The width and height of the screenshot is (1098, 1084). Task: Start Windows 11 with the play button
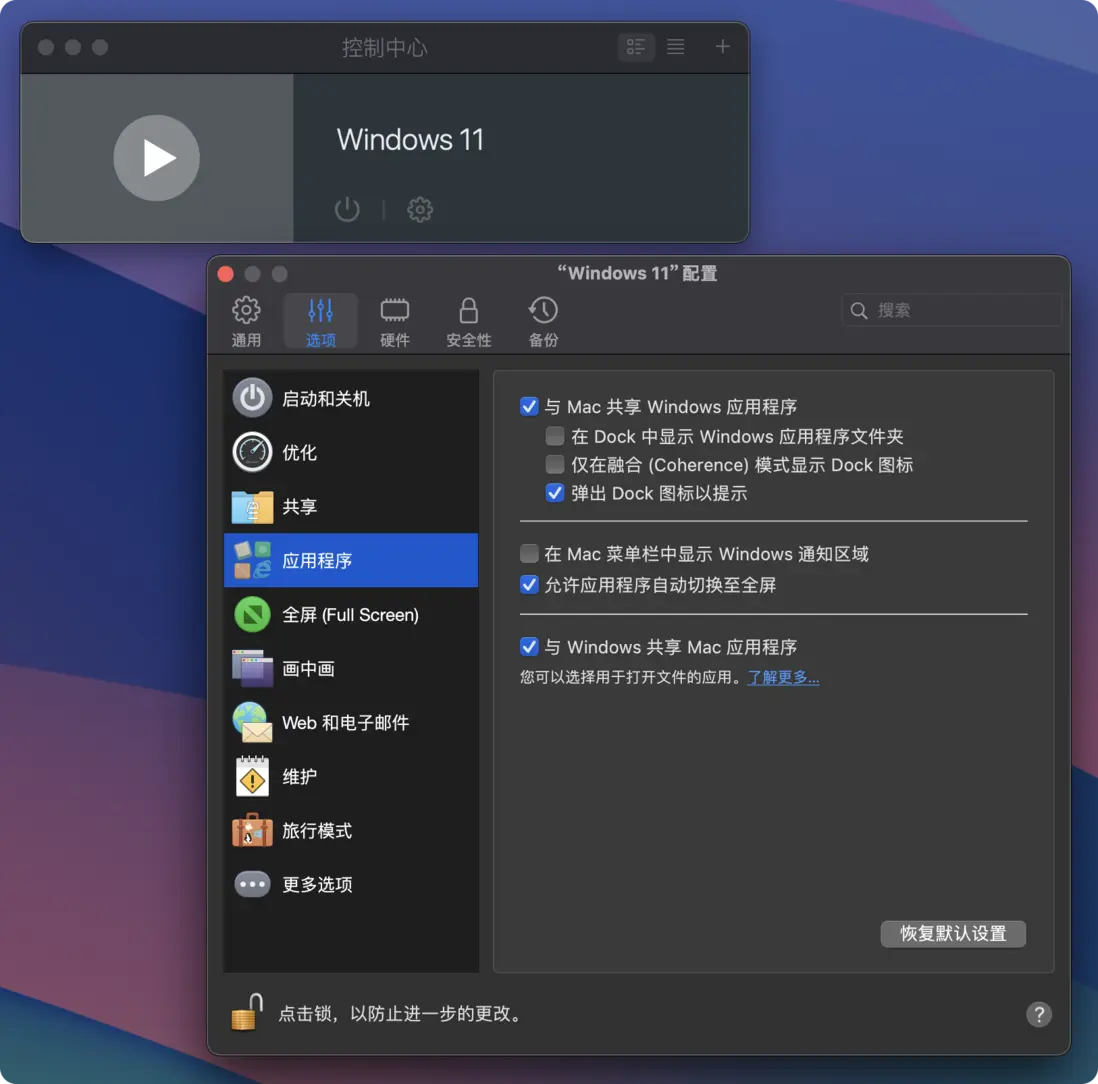156,158
